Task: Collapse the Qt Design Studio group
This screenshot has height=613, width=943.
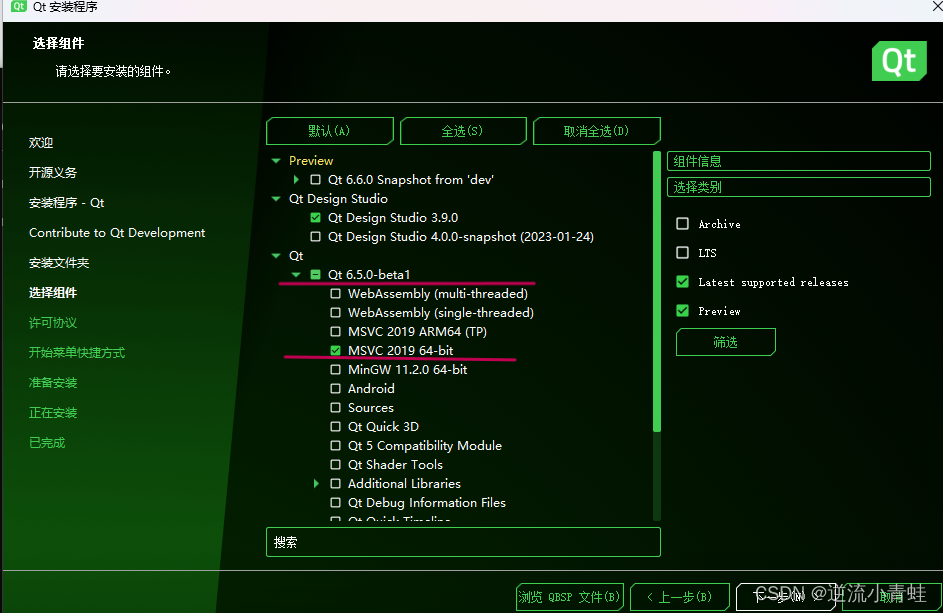Action: click(x=276, y=199)
